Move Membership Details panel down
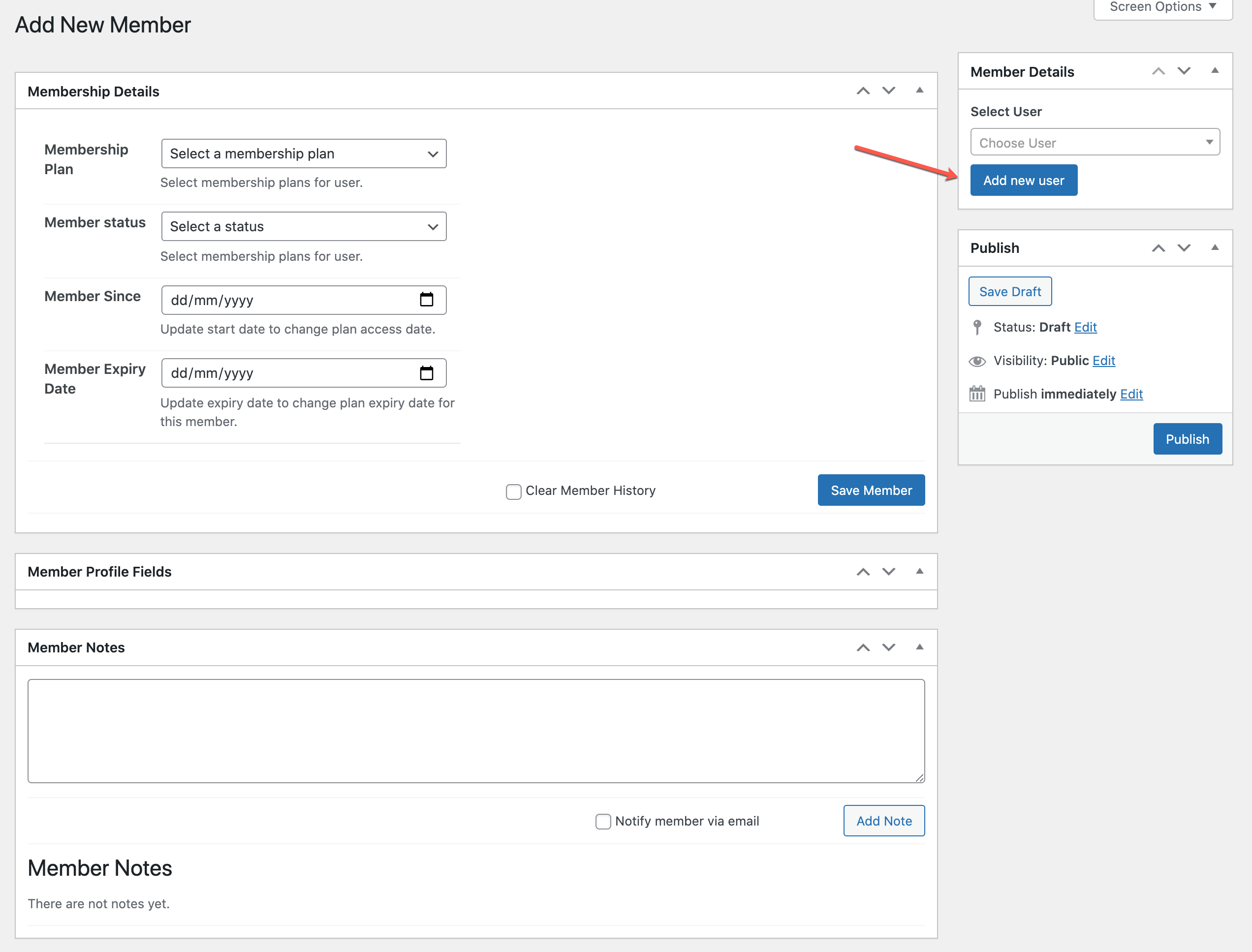1252x952 pixels. click(888, 91)
